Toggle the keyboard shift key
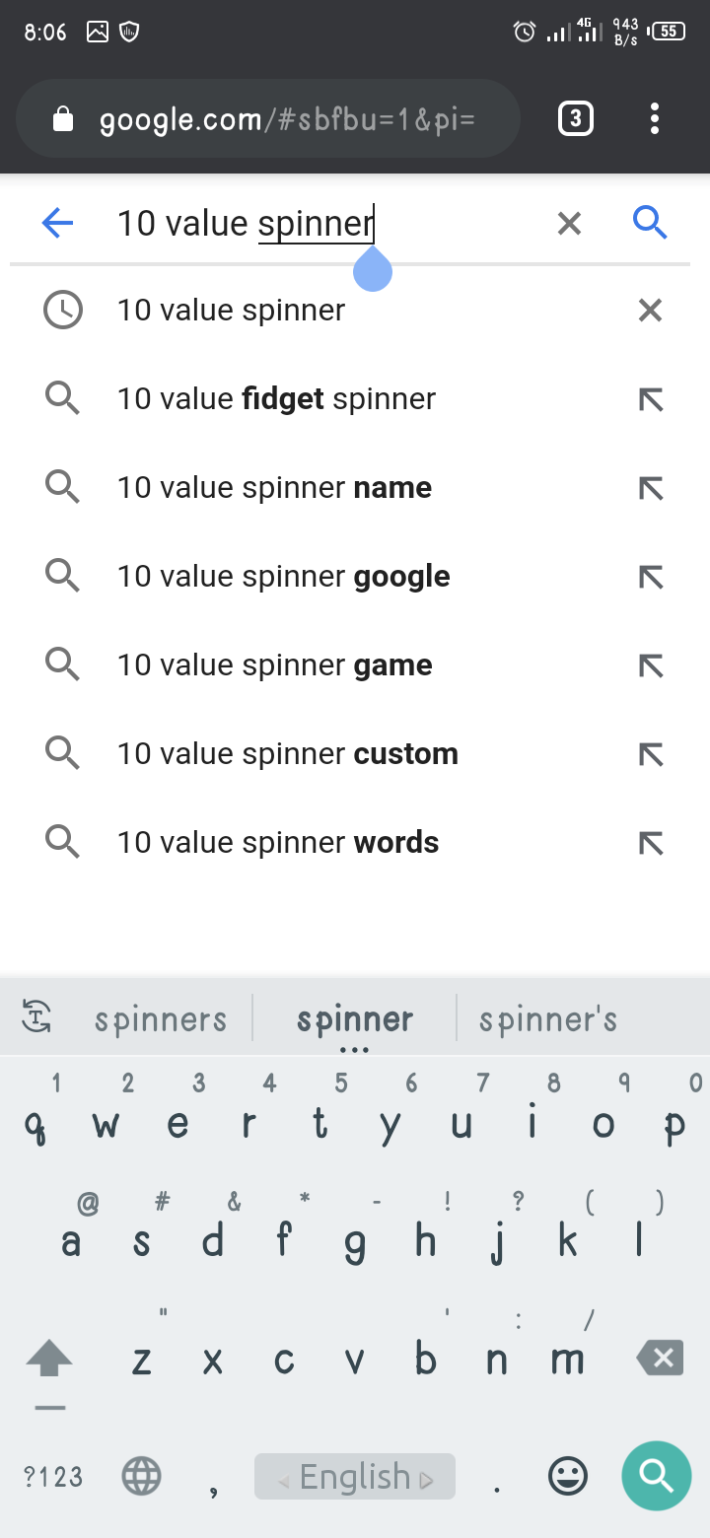 click(x=49, y=1361)
